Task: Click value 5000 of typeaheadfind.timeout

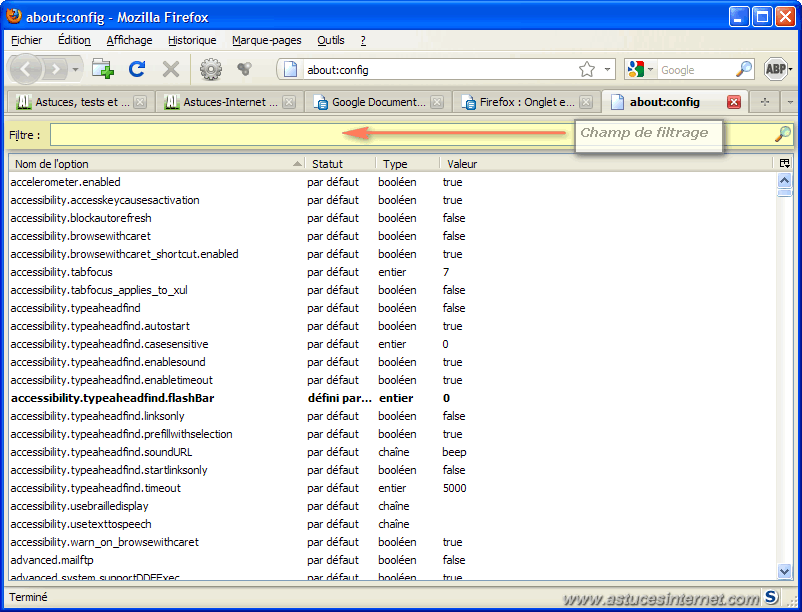Action: [x=455, y=488]
